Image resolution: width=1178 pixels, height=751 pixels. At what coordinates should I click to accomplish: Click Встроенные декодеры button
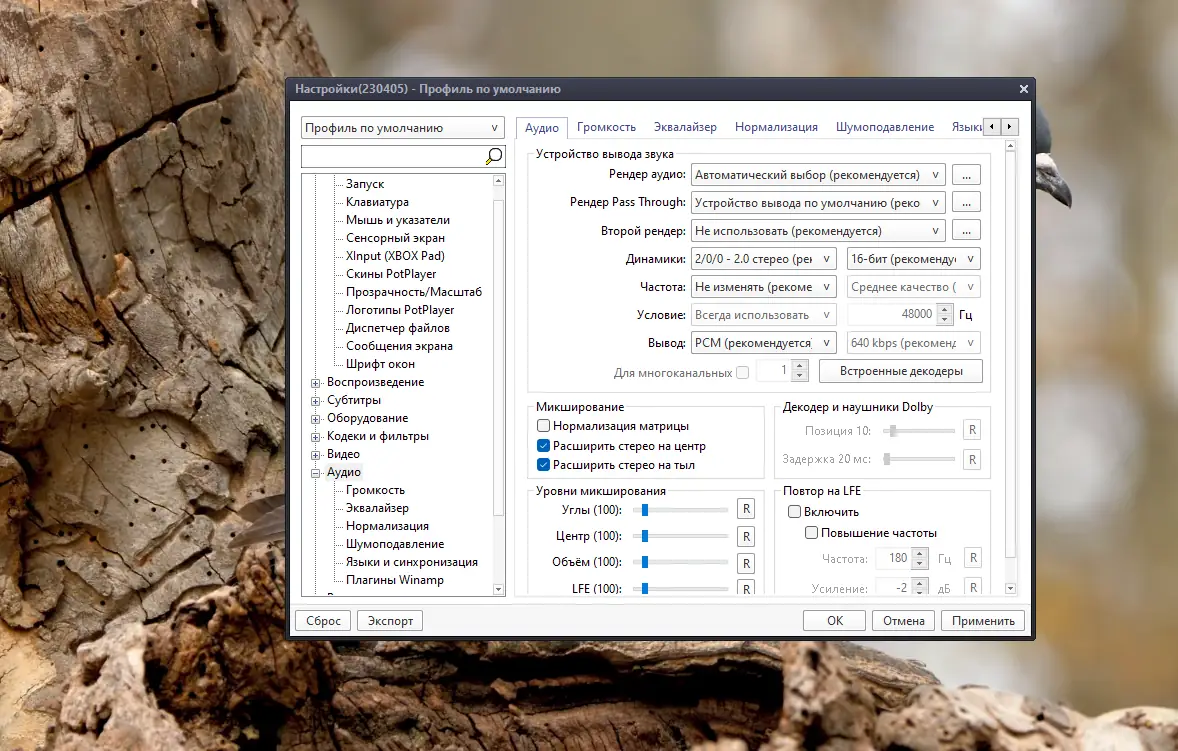[900, 371]
